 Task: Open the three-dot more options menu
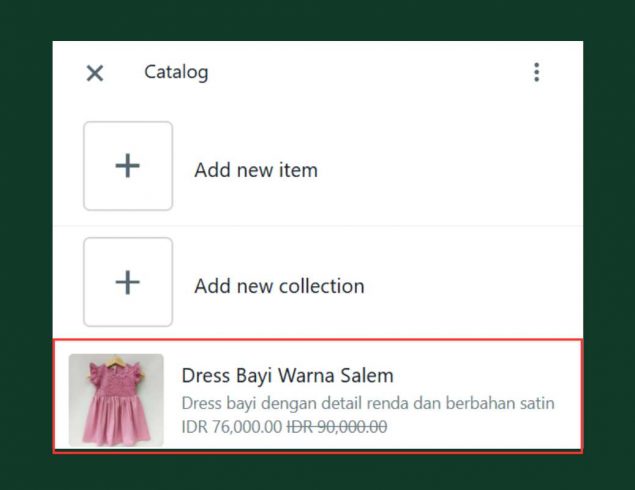[x=536, y=72]
